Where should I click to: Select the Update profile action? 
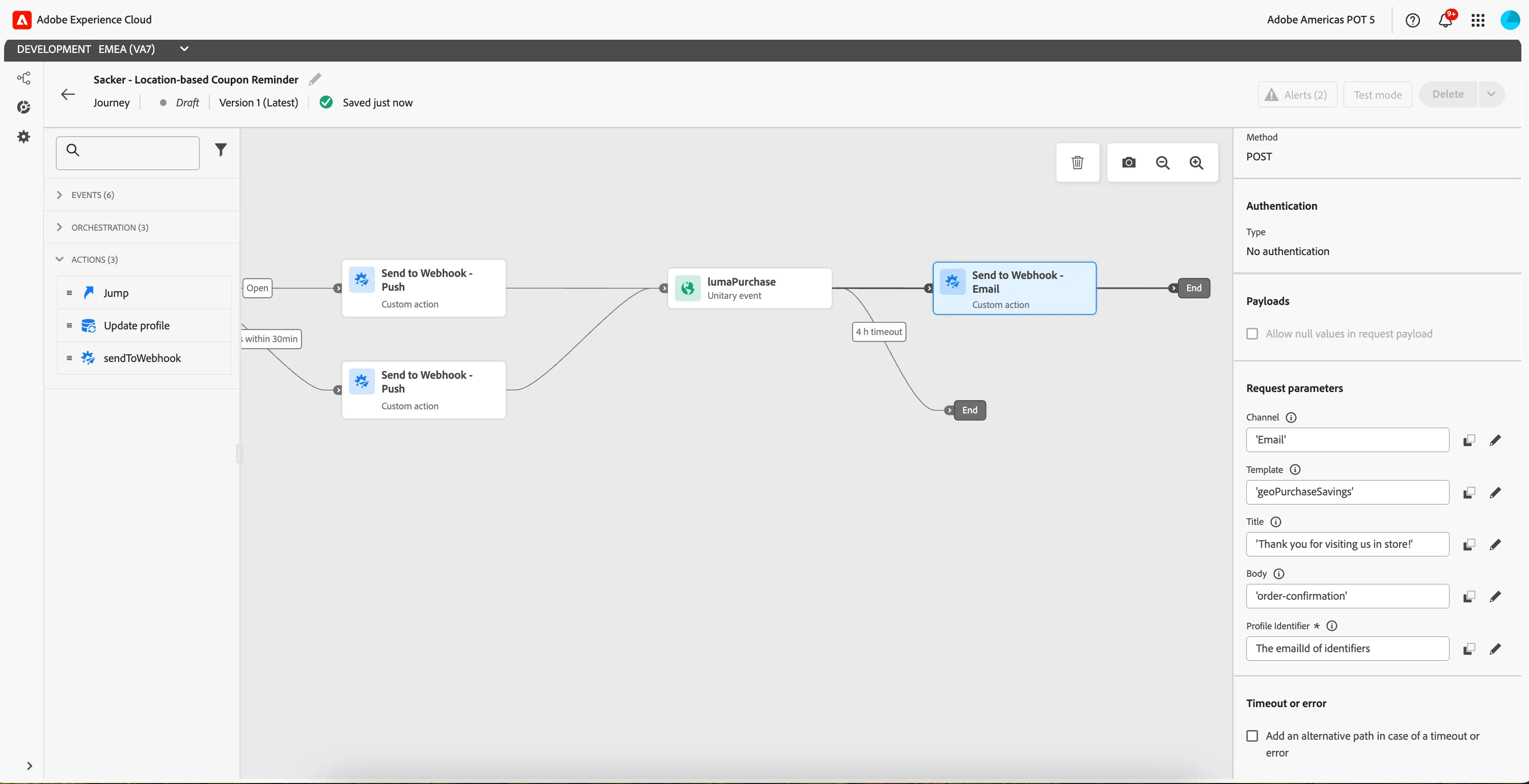pos(144,325)
